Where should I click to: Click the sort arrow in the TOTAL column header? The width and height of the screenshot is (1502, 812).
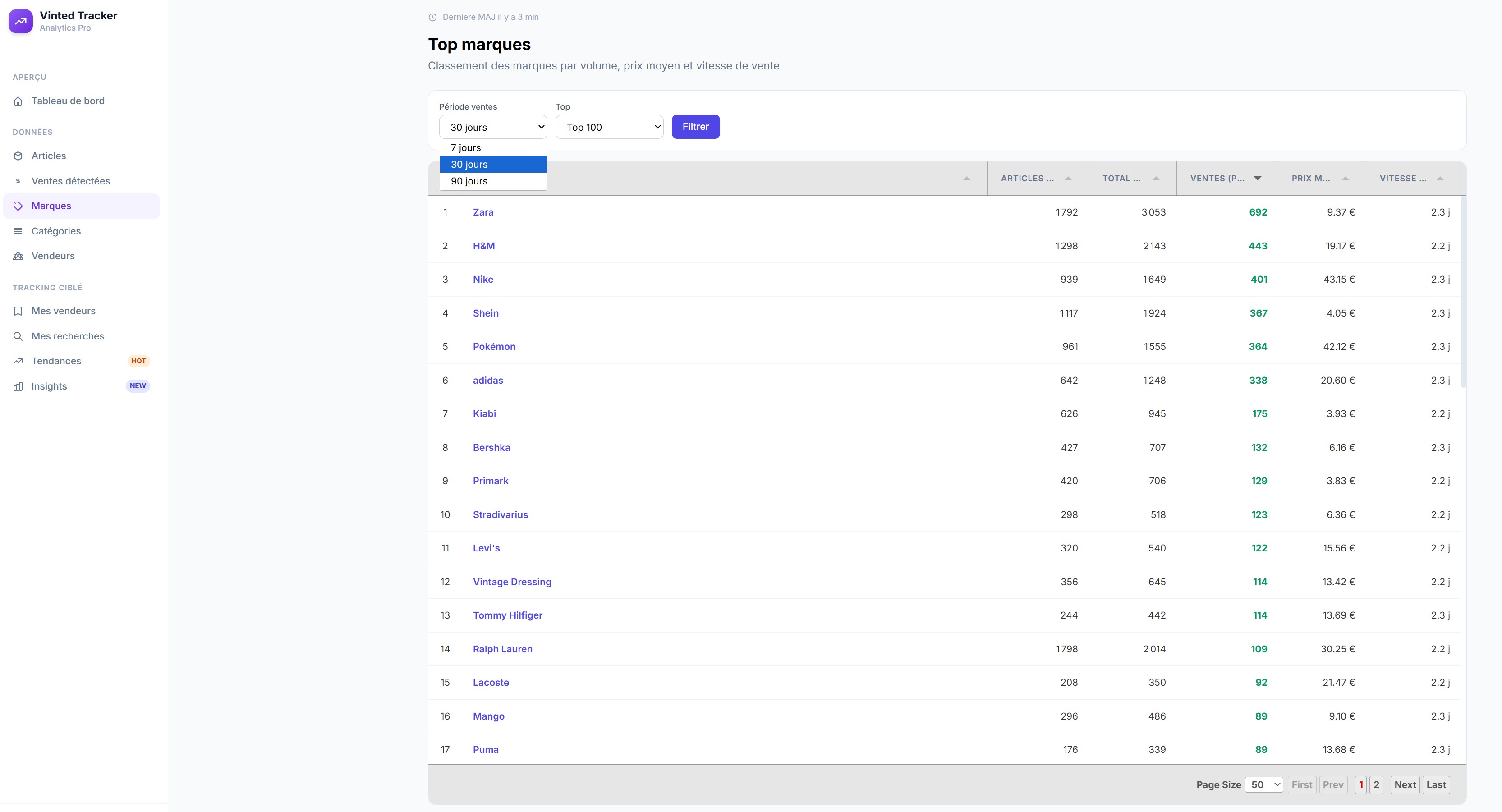1156,179
